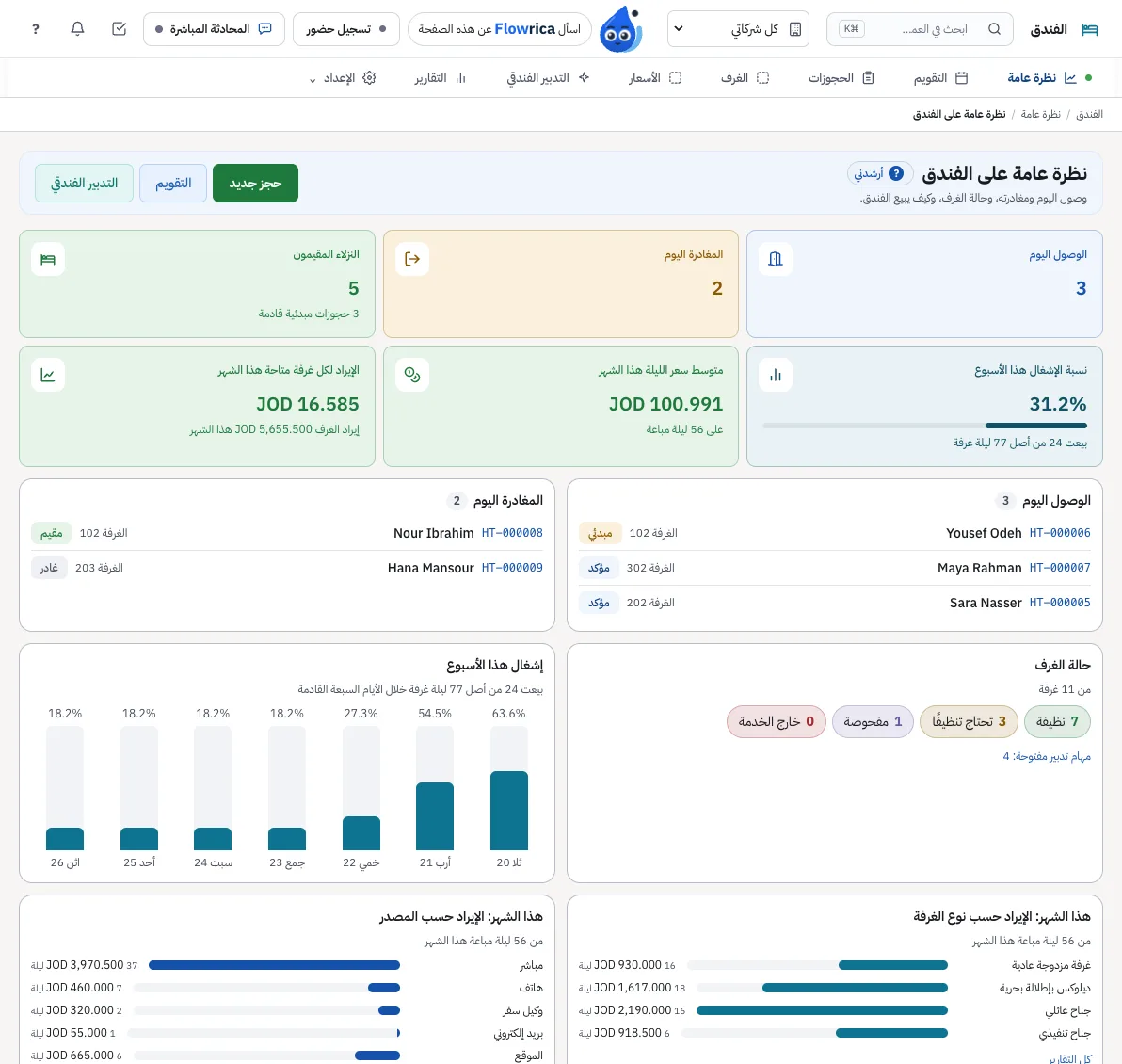Open reservation link HT-000009
This screenshot has height=1064, width=1122.
coord(512,568)
